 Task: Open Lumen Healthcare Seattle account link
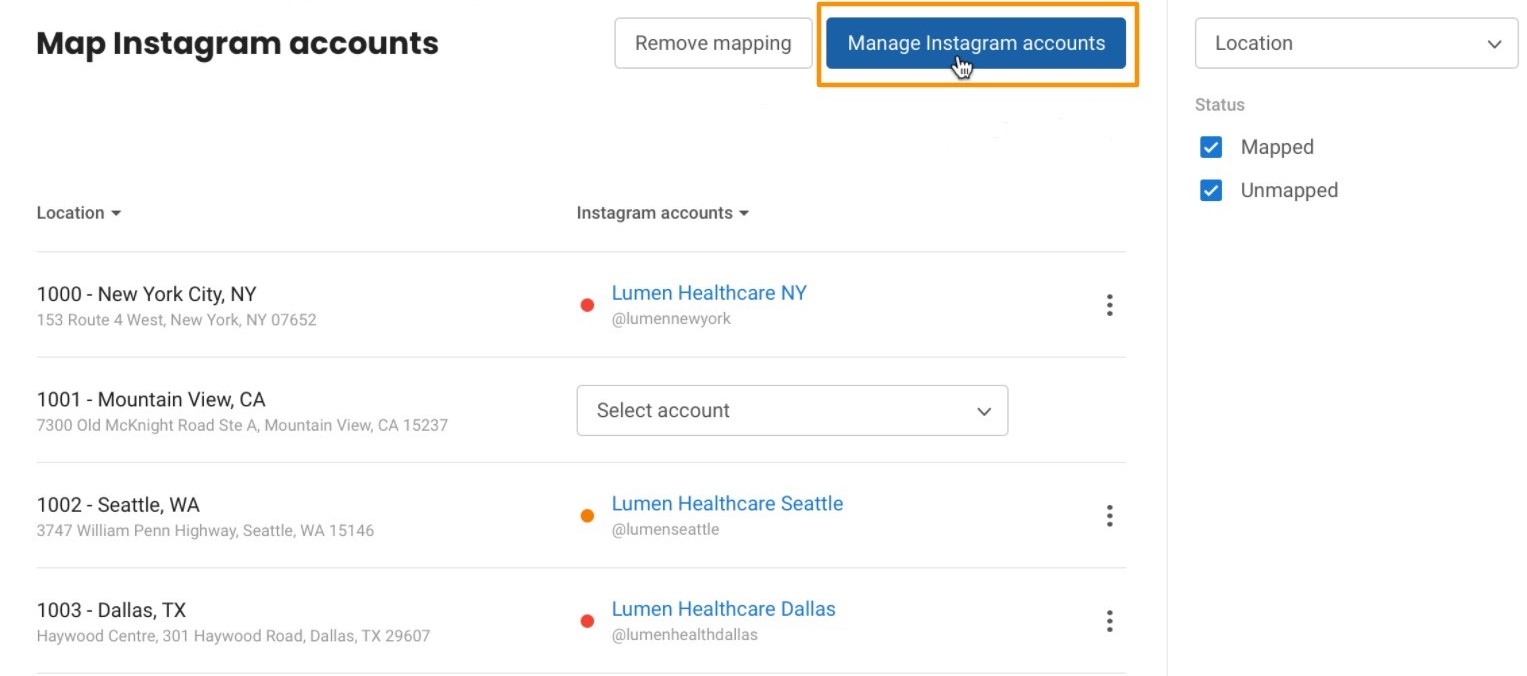727,504
